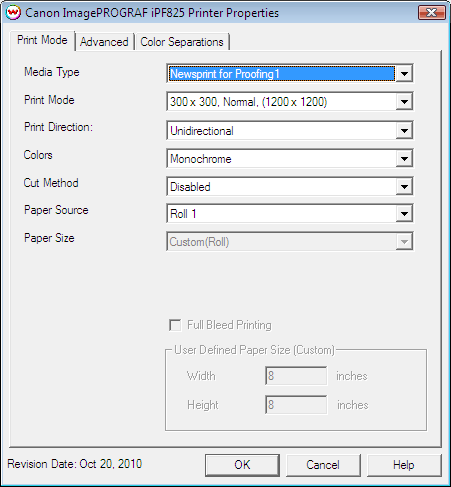Expand the Media Type dropdown arrow
Screen dimensions: 451x487
click(x=404, y=73)
